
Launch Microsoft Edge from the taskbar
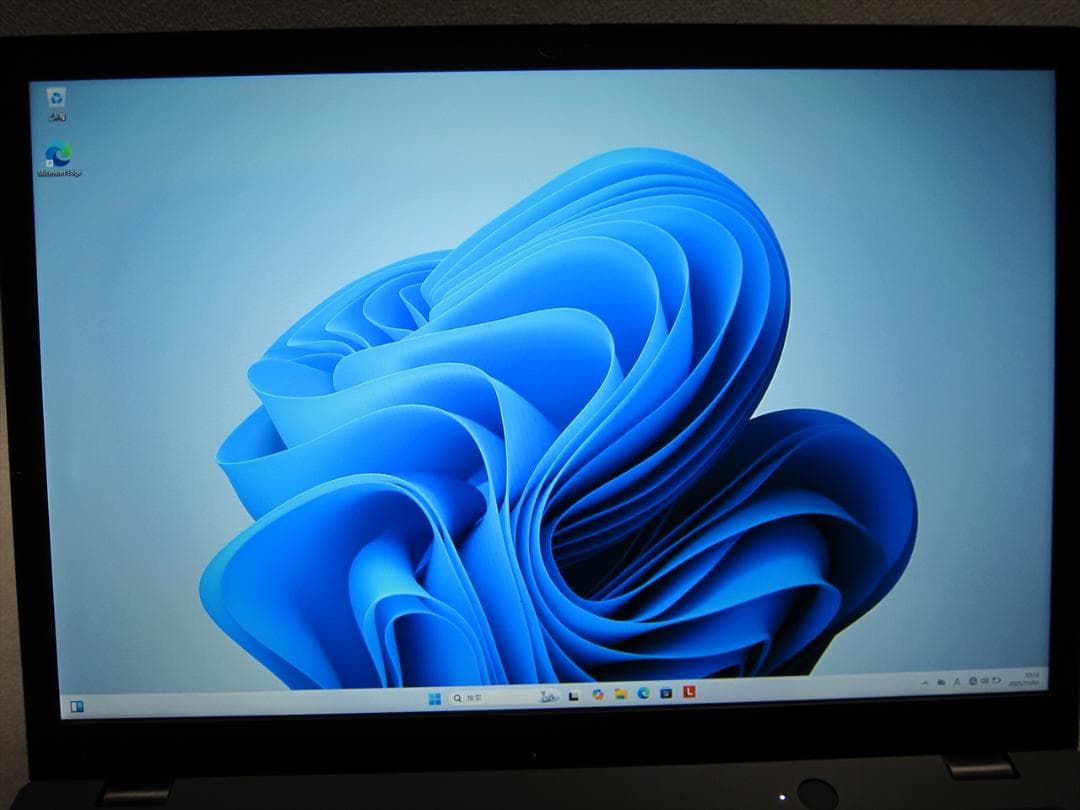[x=644, y=692]
